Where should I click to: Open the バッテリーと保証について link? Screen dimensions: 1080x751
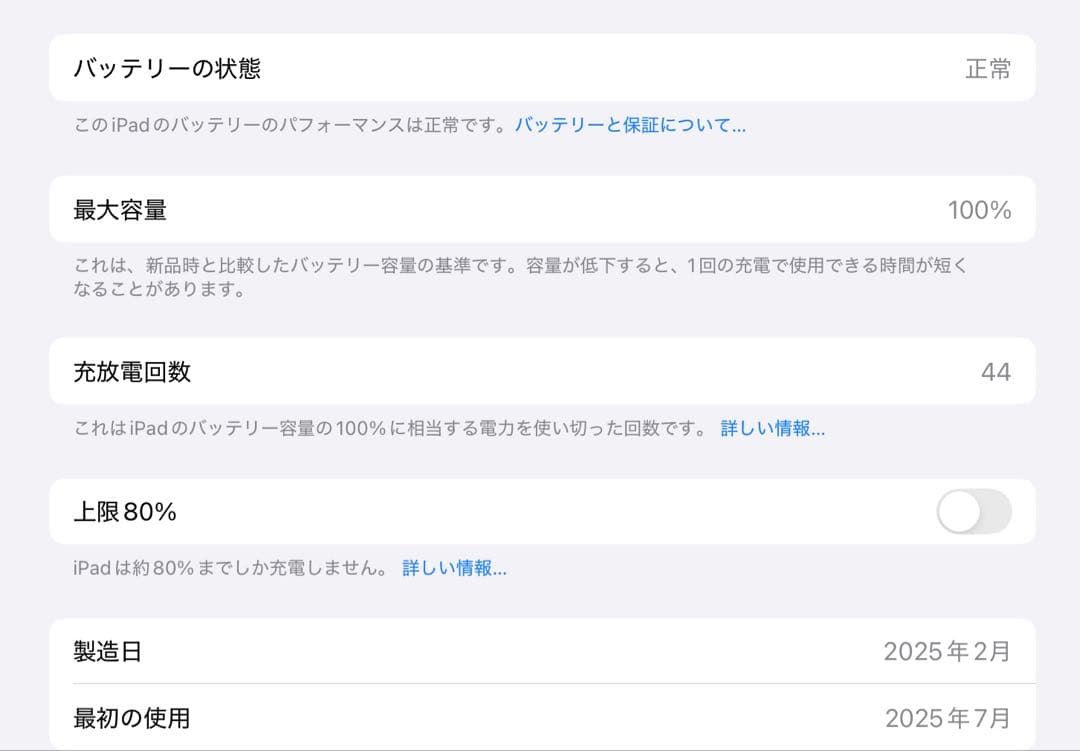pos(630,124)
